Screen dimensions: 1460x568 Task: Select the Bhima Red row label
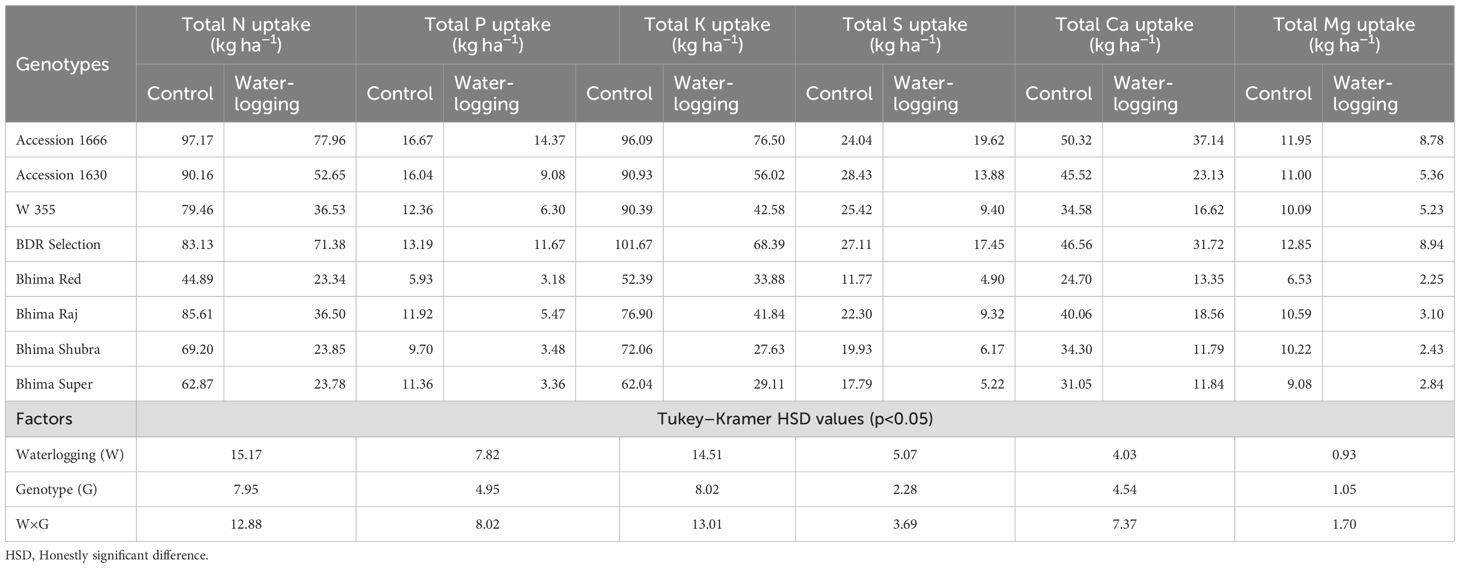point(47,280)
